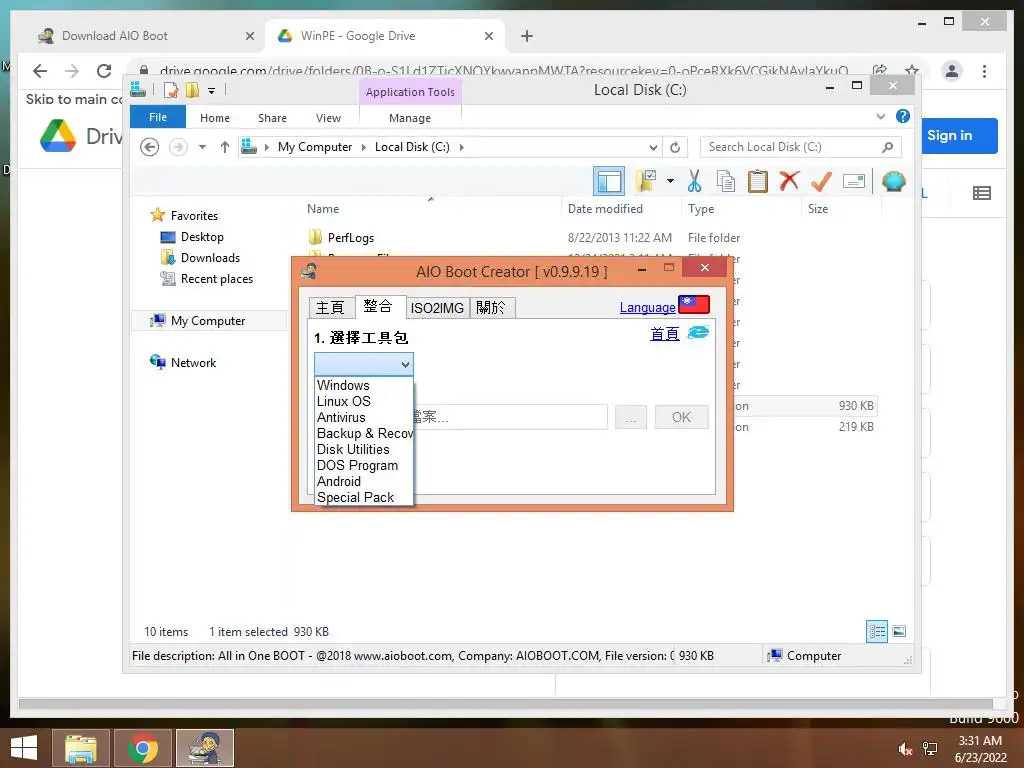Screen dimensions: 1024x768
Task: Reload the Chrome page
Action: [x=104, y=71]
